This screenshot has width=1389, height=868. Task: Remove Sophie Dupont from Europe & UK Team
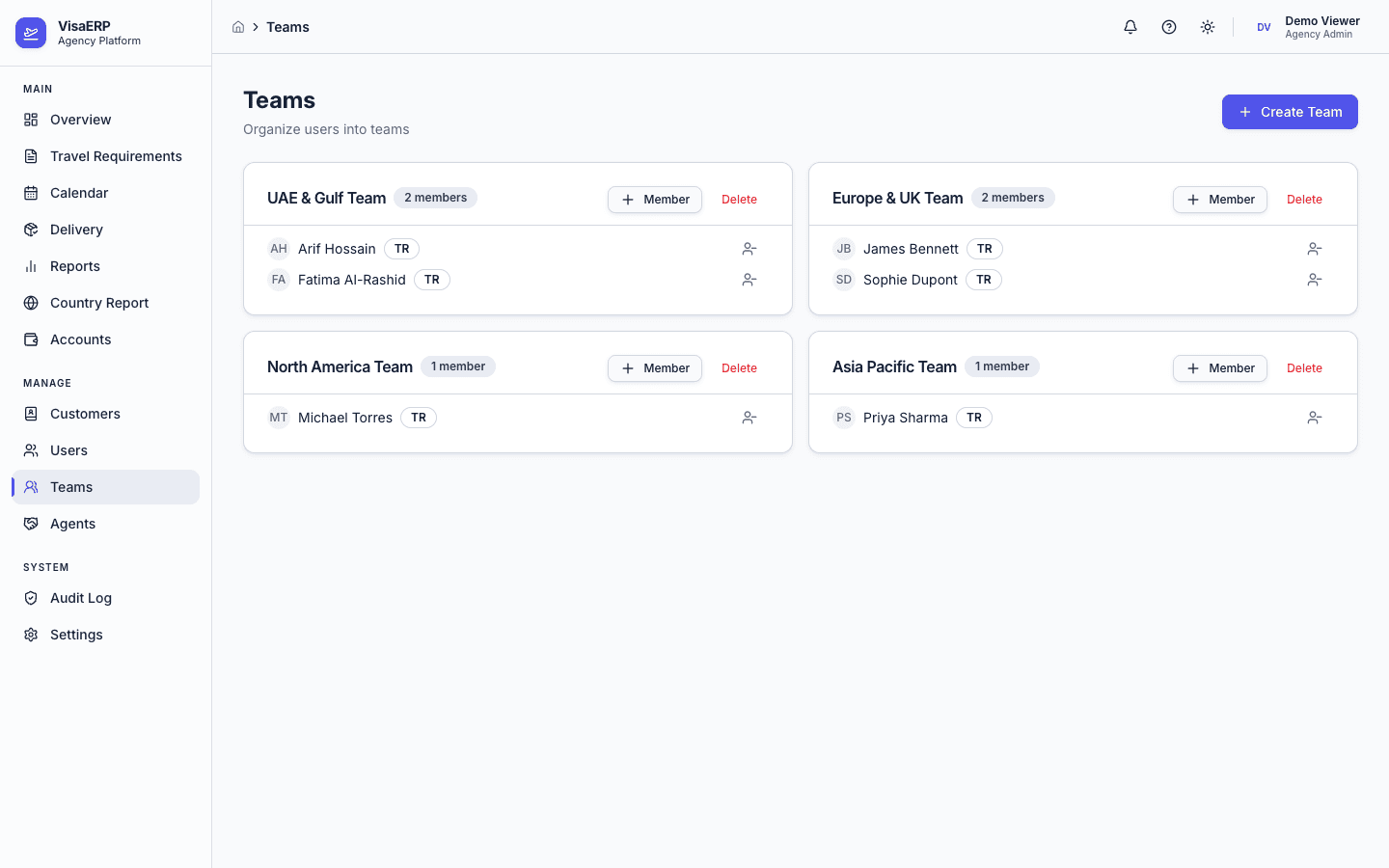point(1314,280)
